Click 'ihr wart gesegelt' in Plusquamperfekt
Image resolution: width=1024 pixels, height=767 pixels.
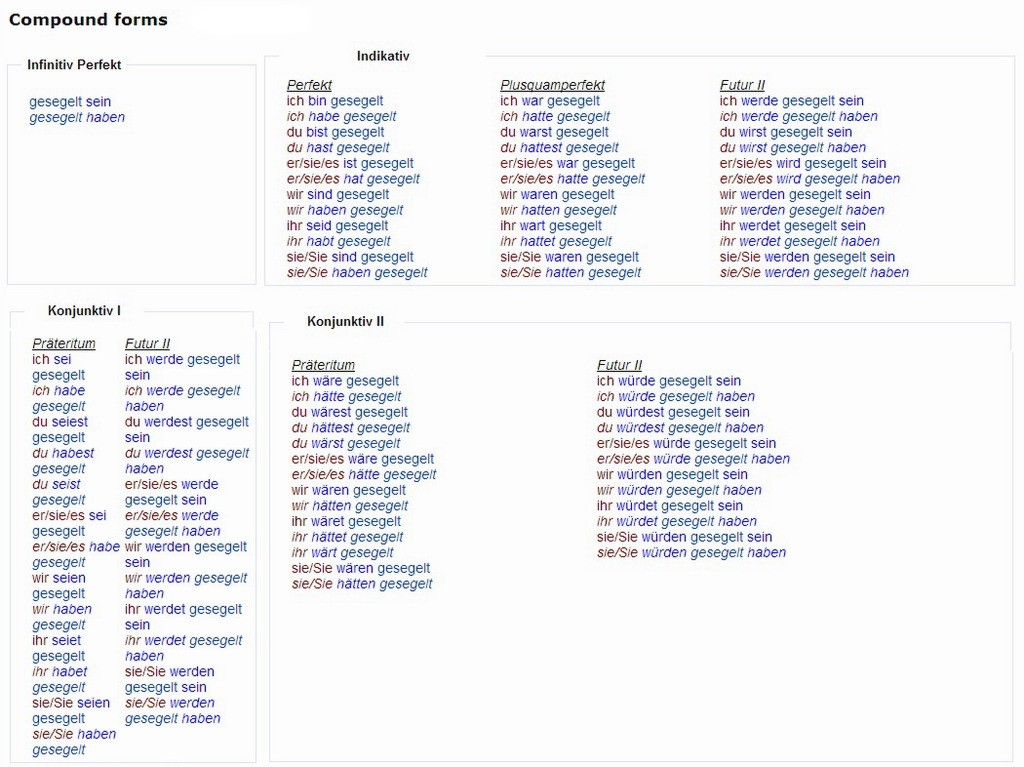[551, 226]
